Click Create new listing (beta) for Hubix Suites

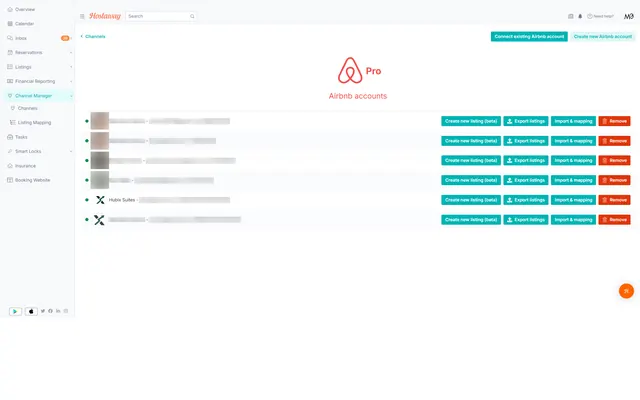(471, 200)
